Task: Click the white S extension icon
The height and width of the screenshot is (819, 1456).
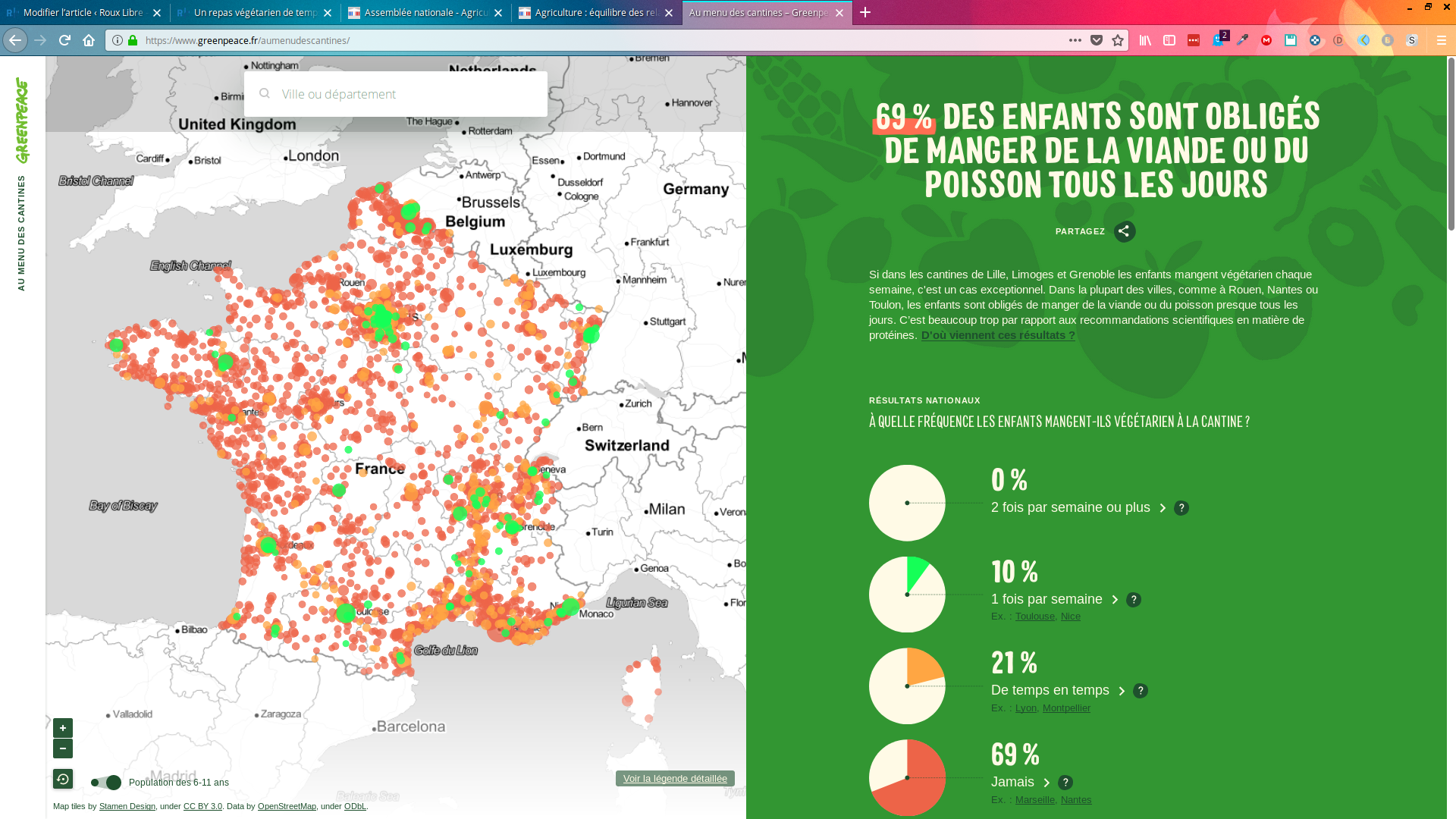Action: point(1412,40)
